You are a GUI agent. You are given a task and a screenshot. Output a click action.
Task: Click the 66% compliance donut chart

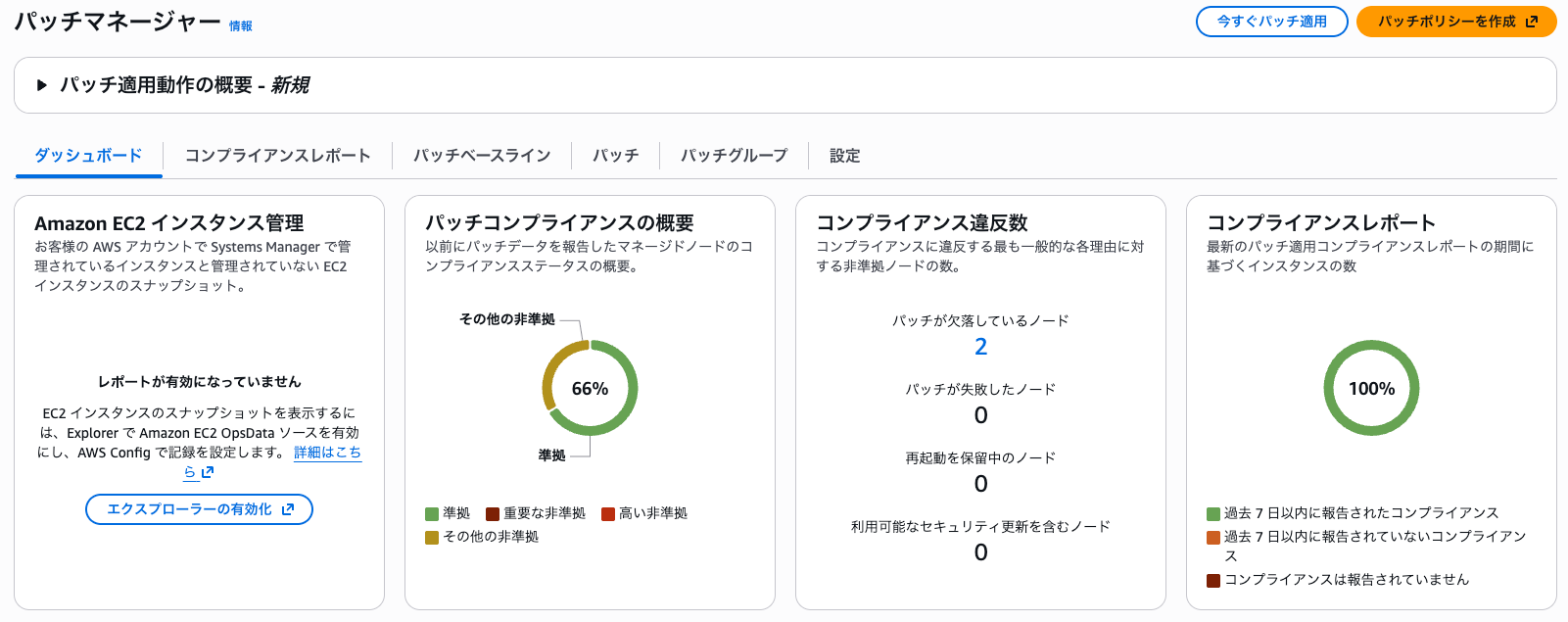tap(589, 388)
